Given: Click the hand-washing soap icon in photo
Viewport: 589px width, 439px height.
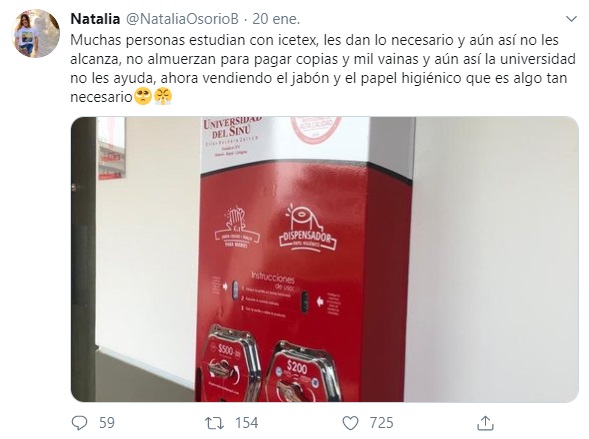Looking at the screenshot, I should point(237,226).
